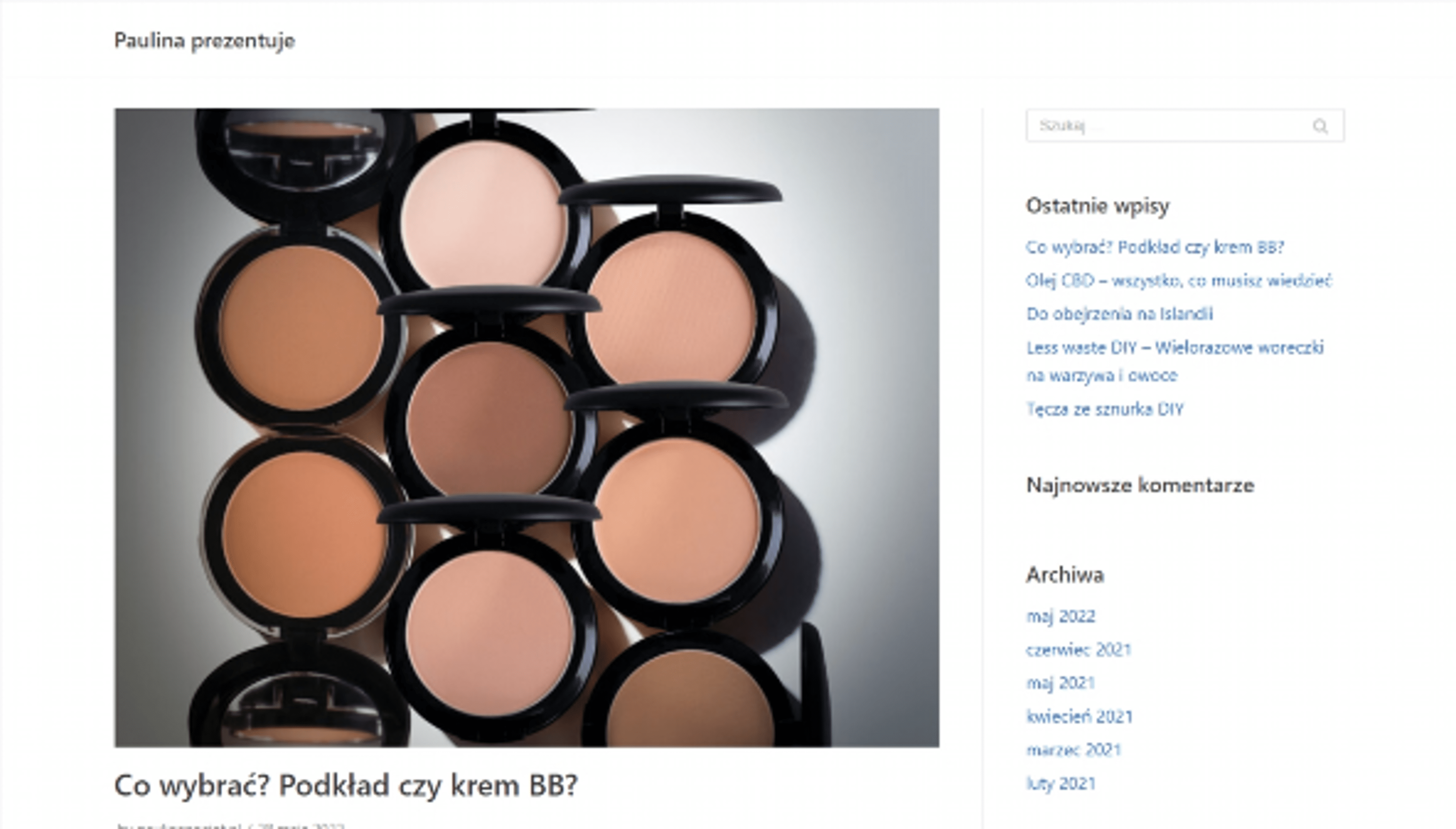Click the search magnifier icon

click(x=1319, y=126)
